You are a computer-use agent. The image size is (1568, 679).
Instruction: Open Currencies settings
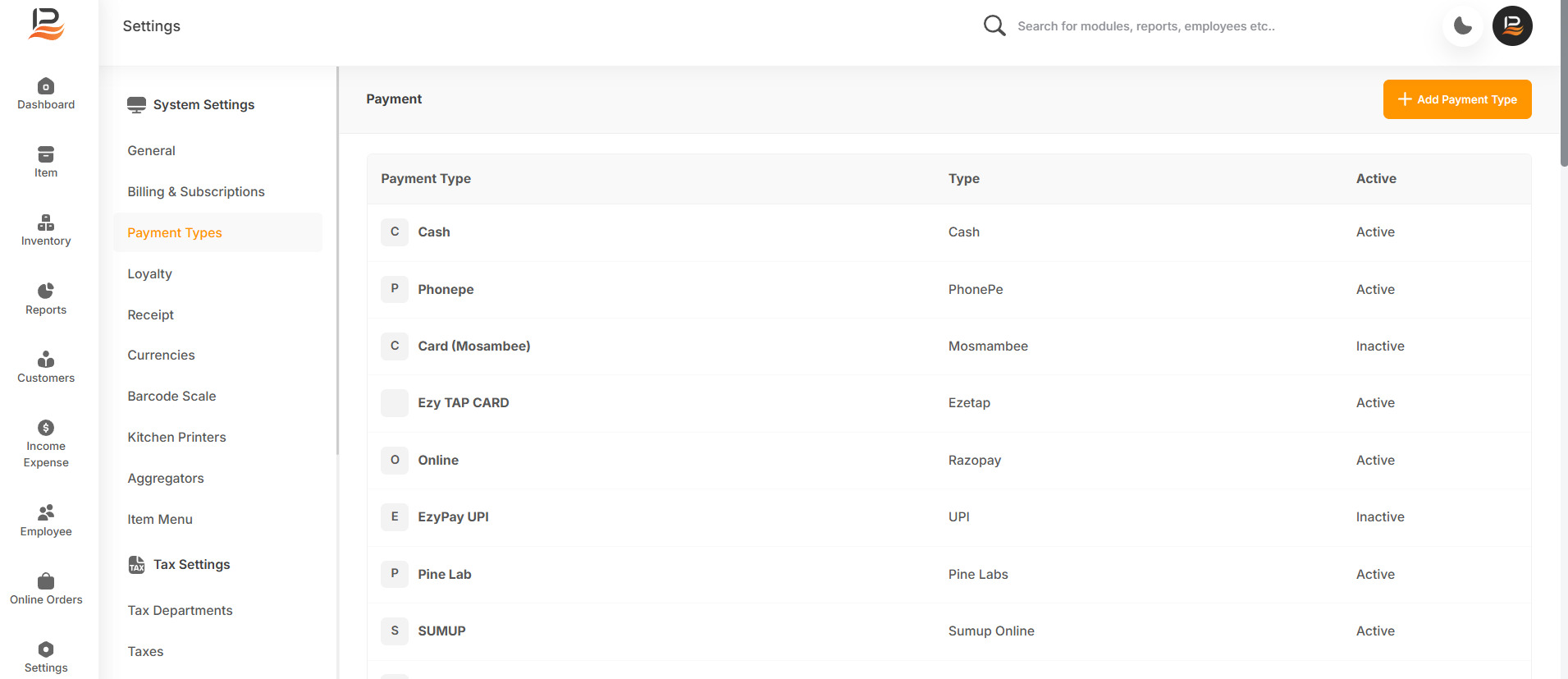(161, 356)
